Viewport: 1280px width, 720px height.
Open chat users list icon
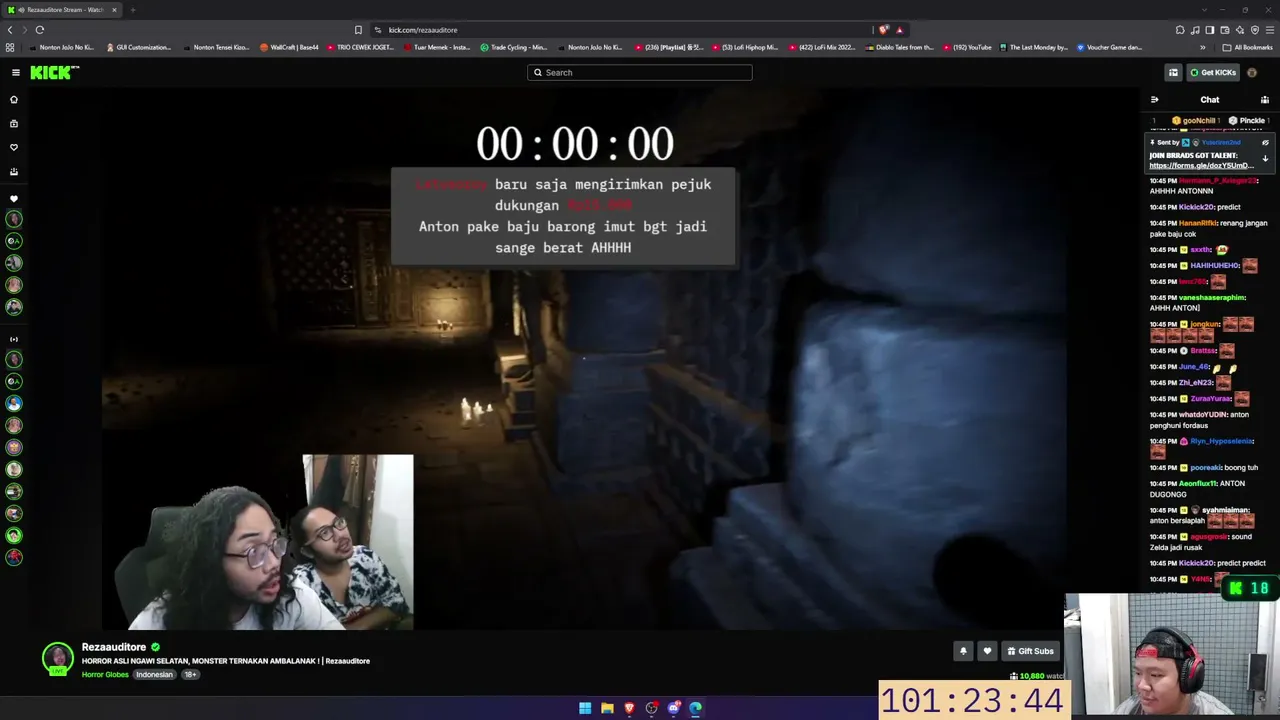[1265, 100]
